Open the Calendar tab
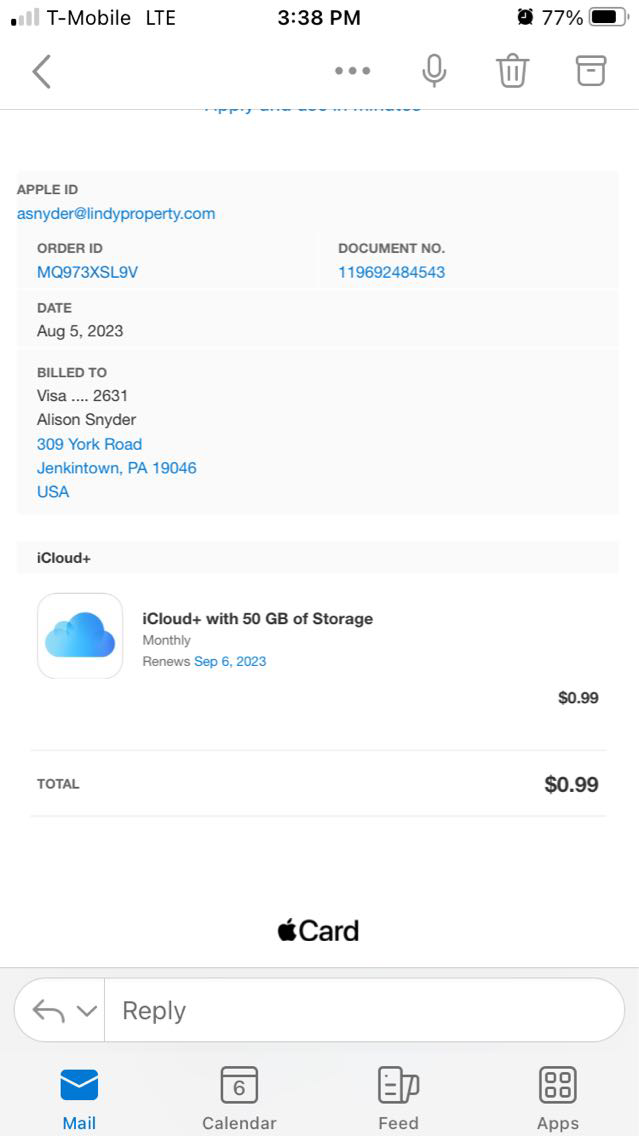 click(x=239, y=1098)
